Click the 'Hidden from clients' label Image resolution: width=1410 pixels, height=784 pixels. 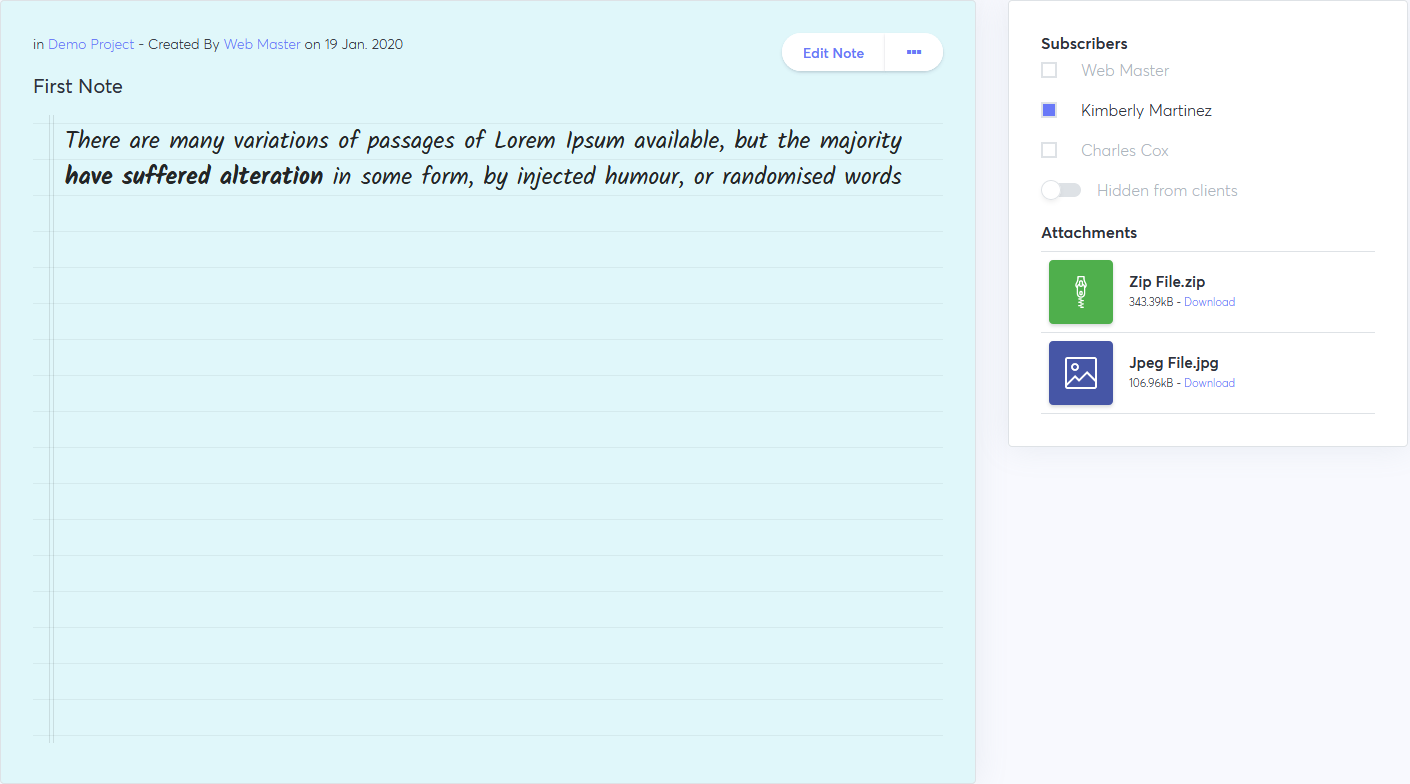click(x=1167, y=191)
